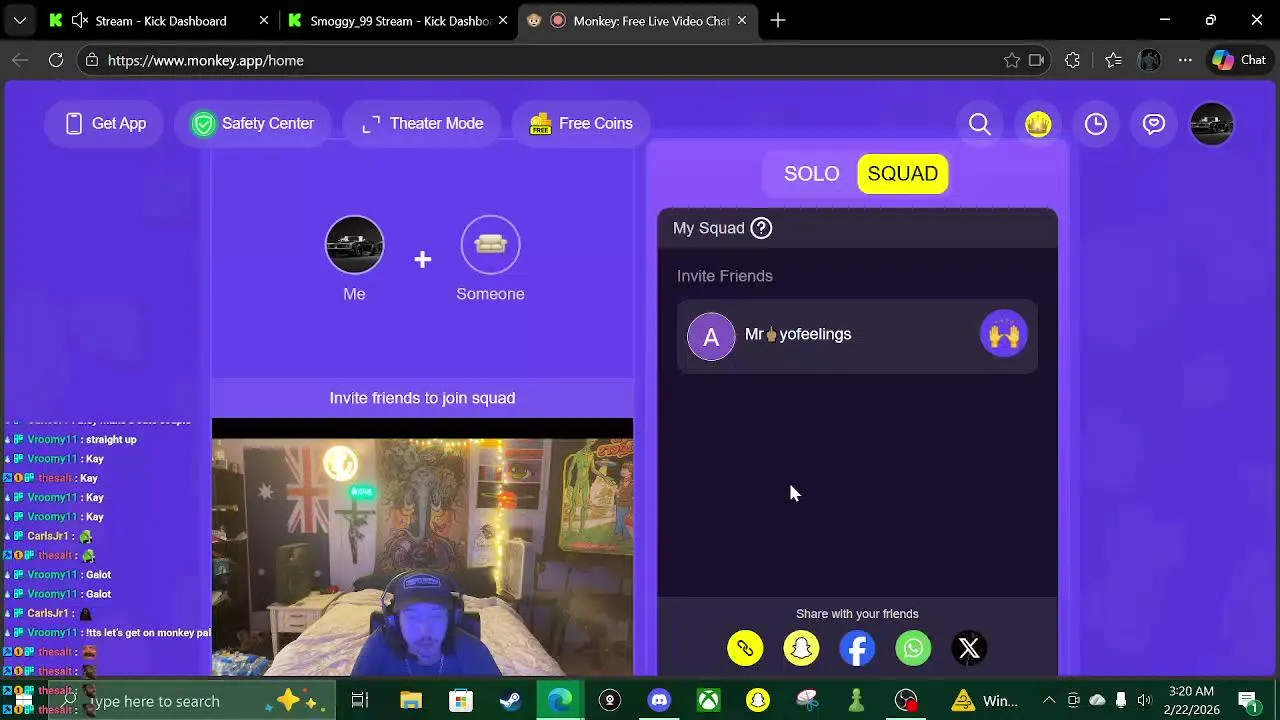Open Task View on the taskbar

tap(360, 701)
